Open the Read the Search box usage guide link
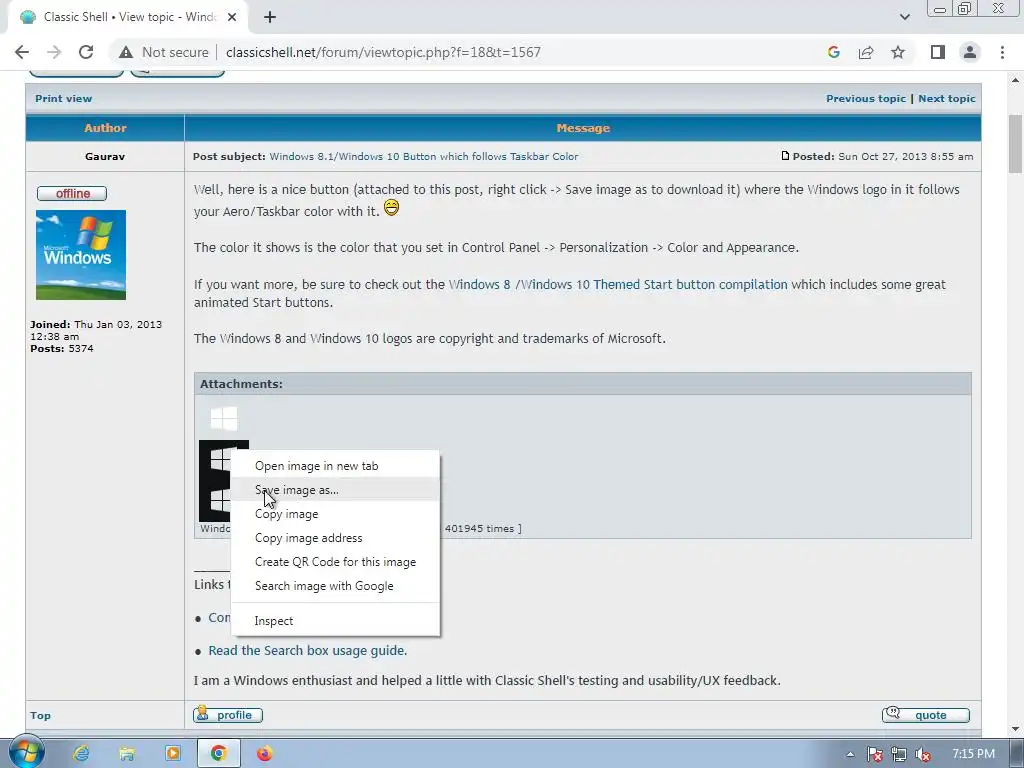The image size is (1024, 768). click(x=308, y=650)
